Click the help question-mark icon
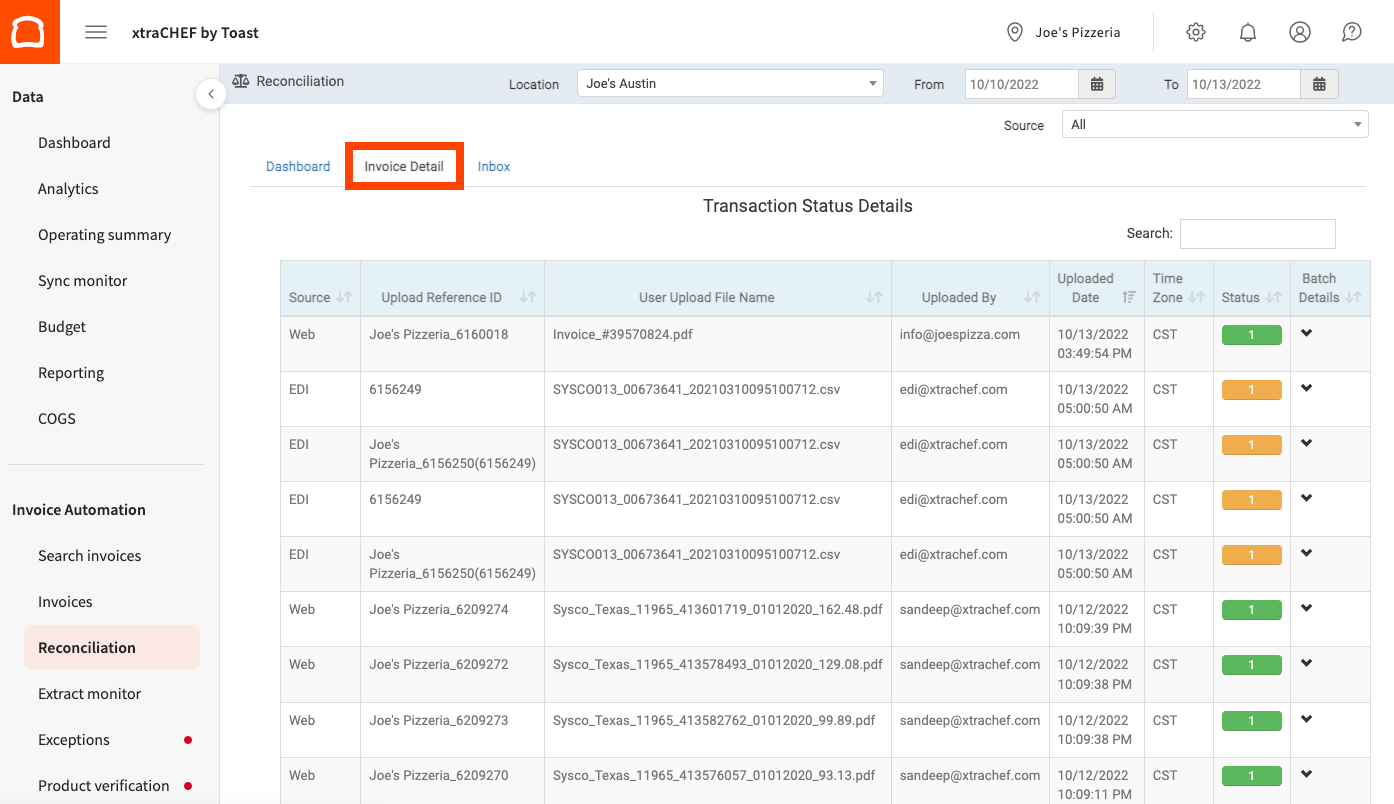The width and height of the screenshot is (1394, 804). coord(1351,31)
